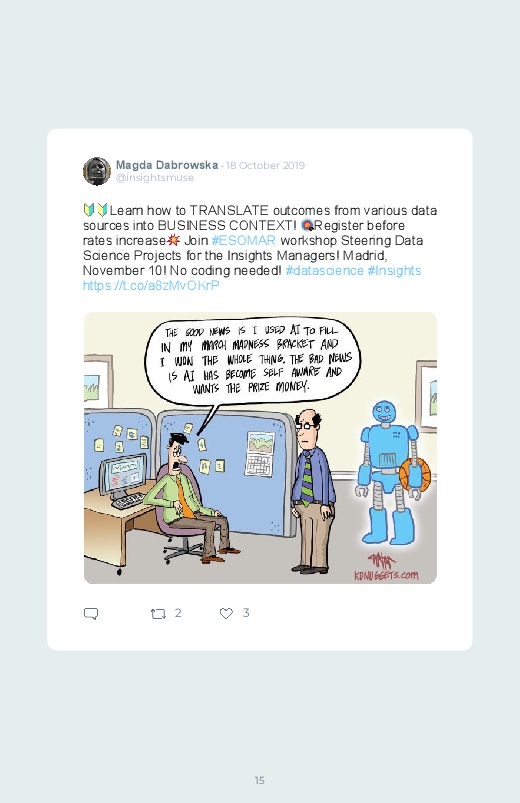The image size is (520, 803).
Task: Like the tweet with heart icon
Action: pyautogui.click(x=226, y=614)
